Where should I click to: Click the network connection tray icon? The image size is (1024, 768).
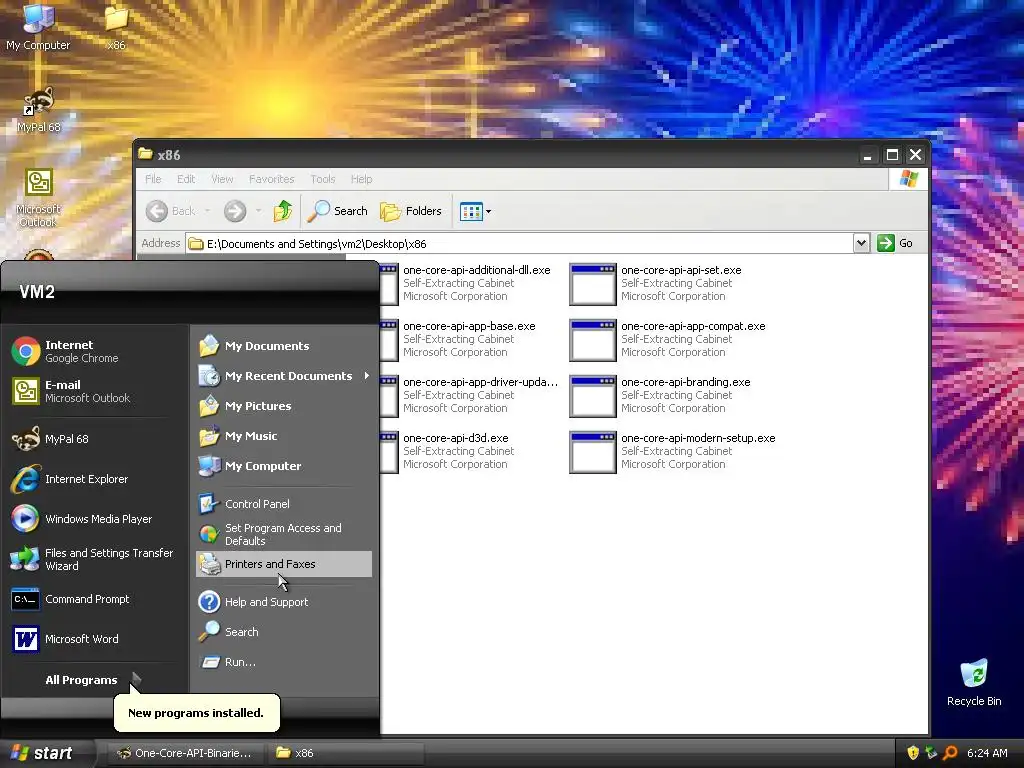coord(931,753)
